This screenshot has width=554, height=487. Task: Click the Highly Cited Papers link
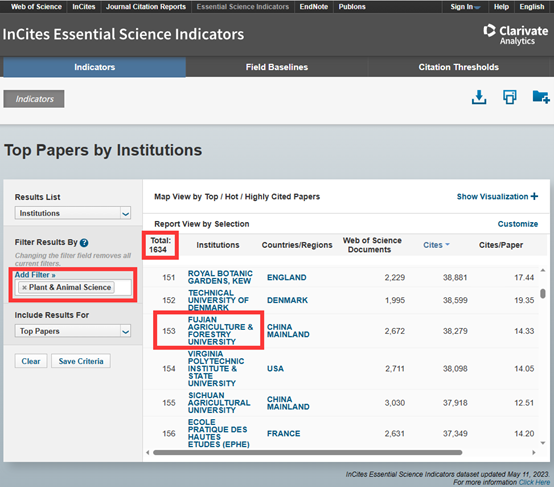click(282, 196)
